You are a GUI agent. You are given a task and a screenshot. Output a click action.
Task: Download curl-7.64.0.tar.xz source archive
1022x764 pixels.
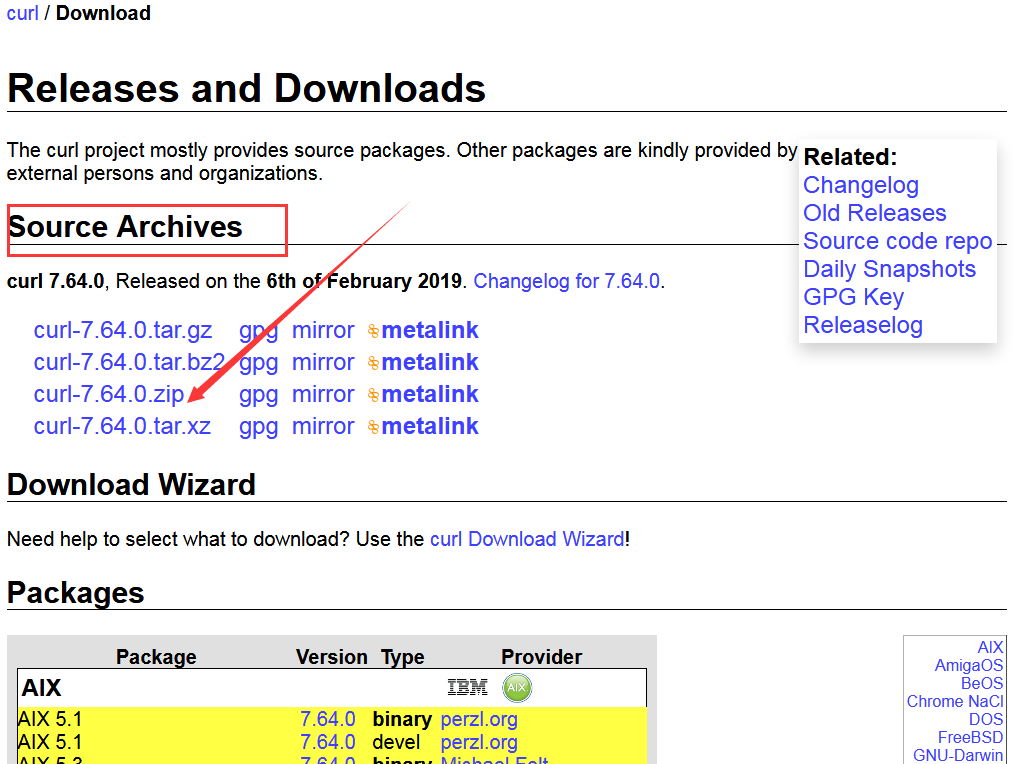(x=122, y=426)
